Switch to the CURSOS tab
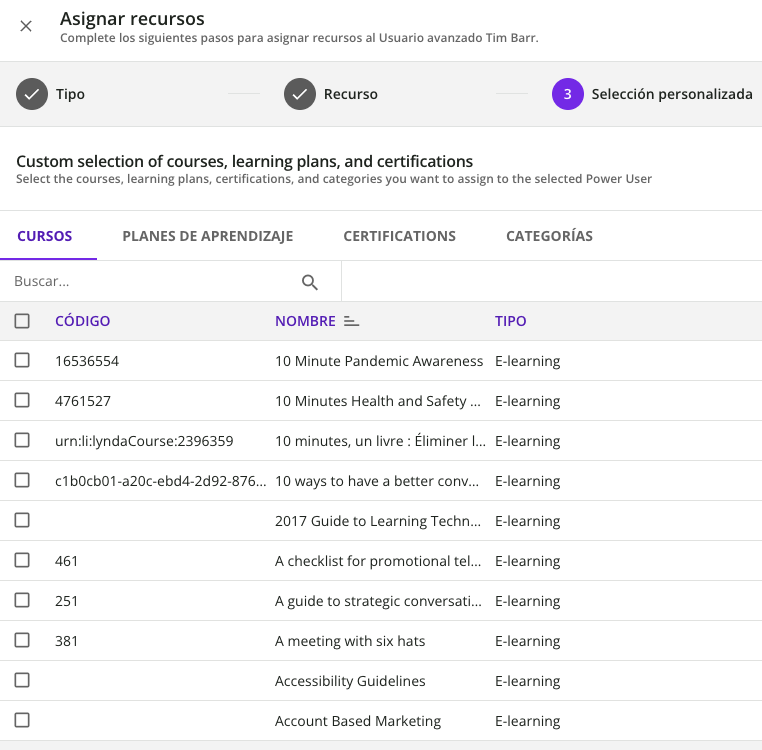 point(45,236)
